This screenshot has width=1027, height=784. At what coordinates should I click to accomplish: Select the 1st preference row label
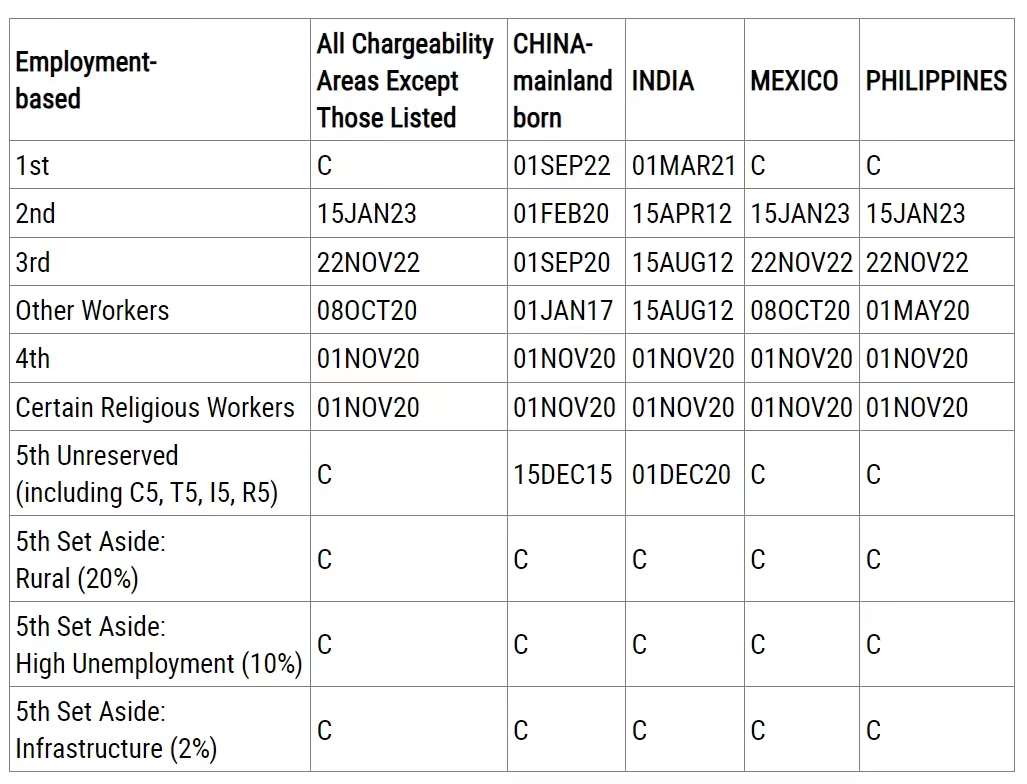point(32,165)
